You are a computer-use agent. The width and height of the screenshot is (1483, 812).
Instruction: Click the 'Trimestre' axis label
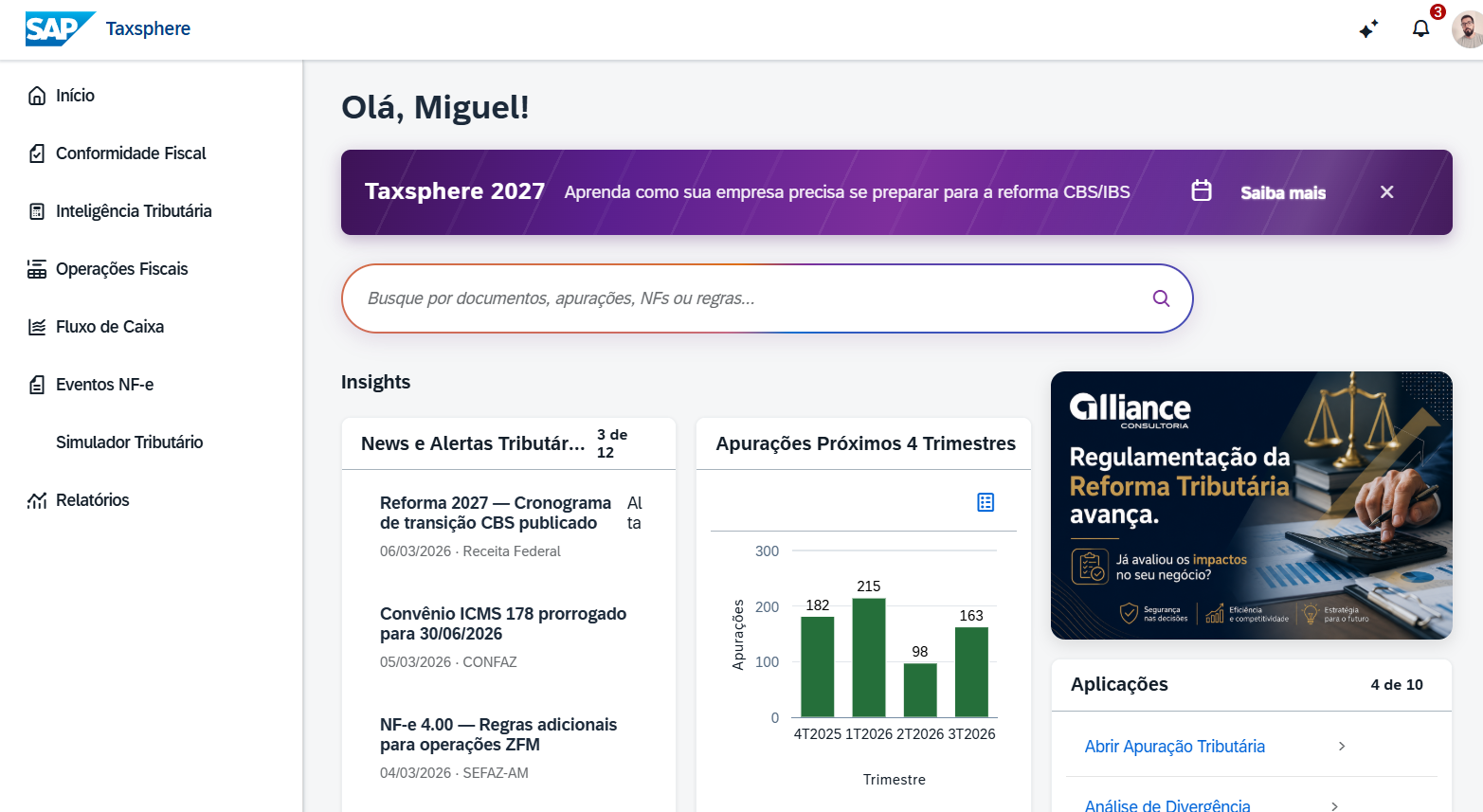coord(895,780)
